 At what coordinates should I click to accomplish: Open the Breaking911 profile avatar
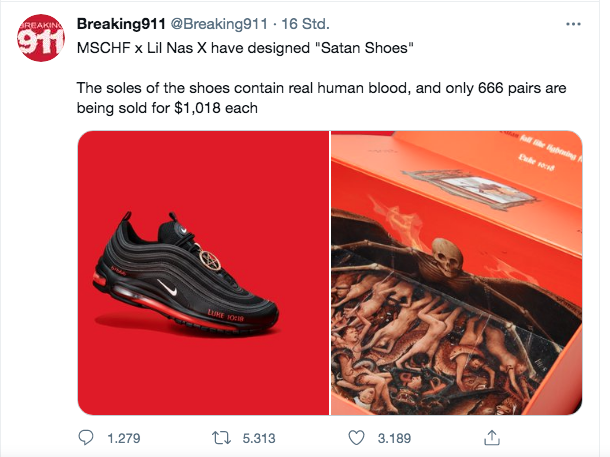click(40, 38)
